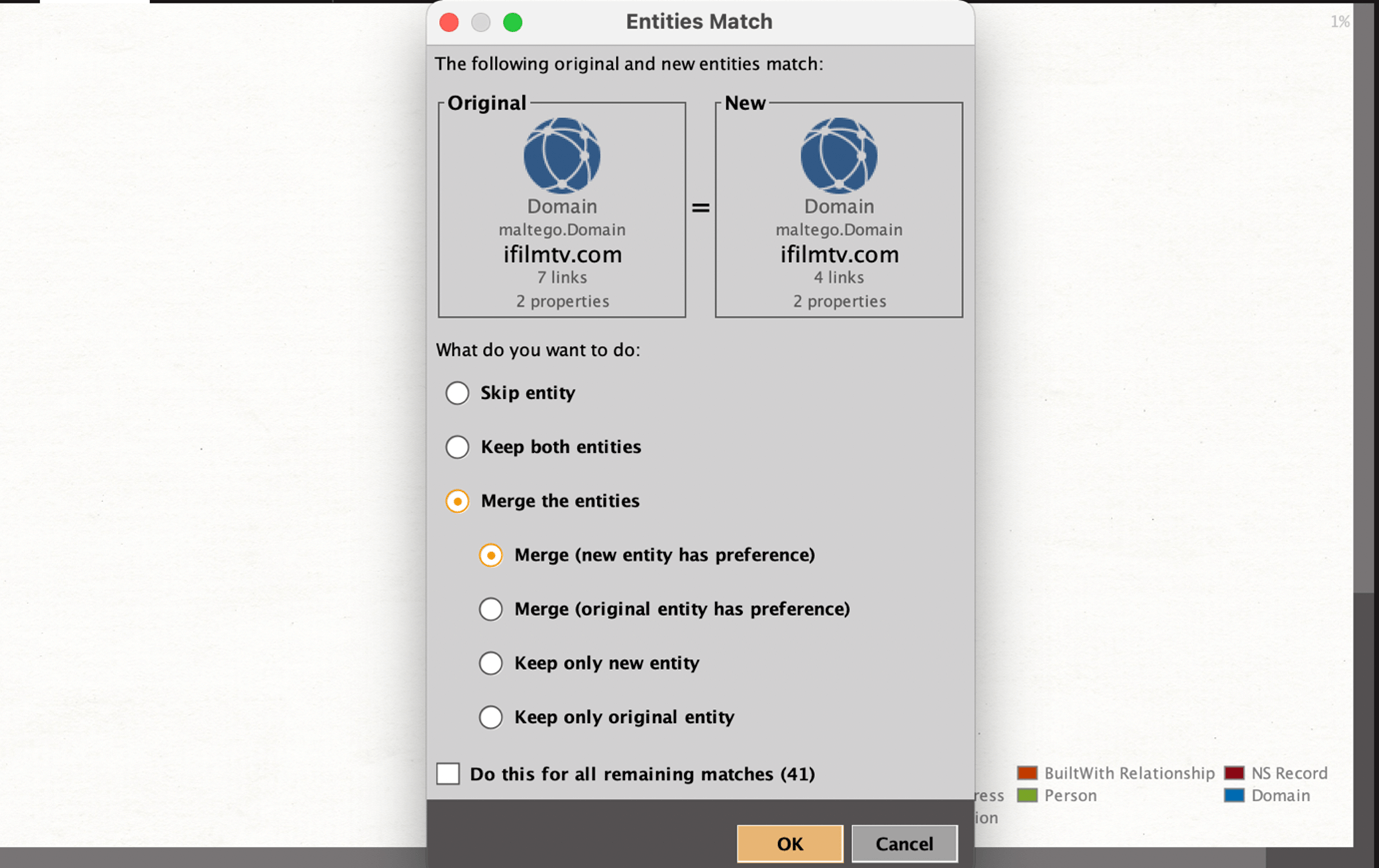Screen dimensions: 1379x868
Task: Pick Merge with new entity preference
Action: point(491,555)
